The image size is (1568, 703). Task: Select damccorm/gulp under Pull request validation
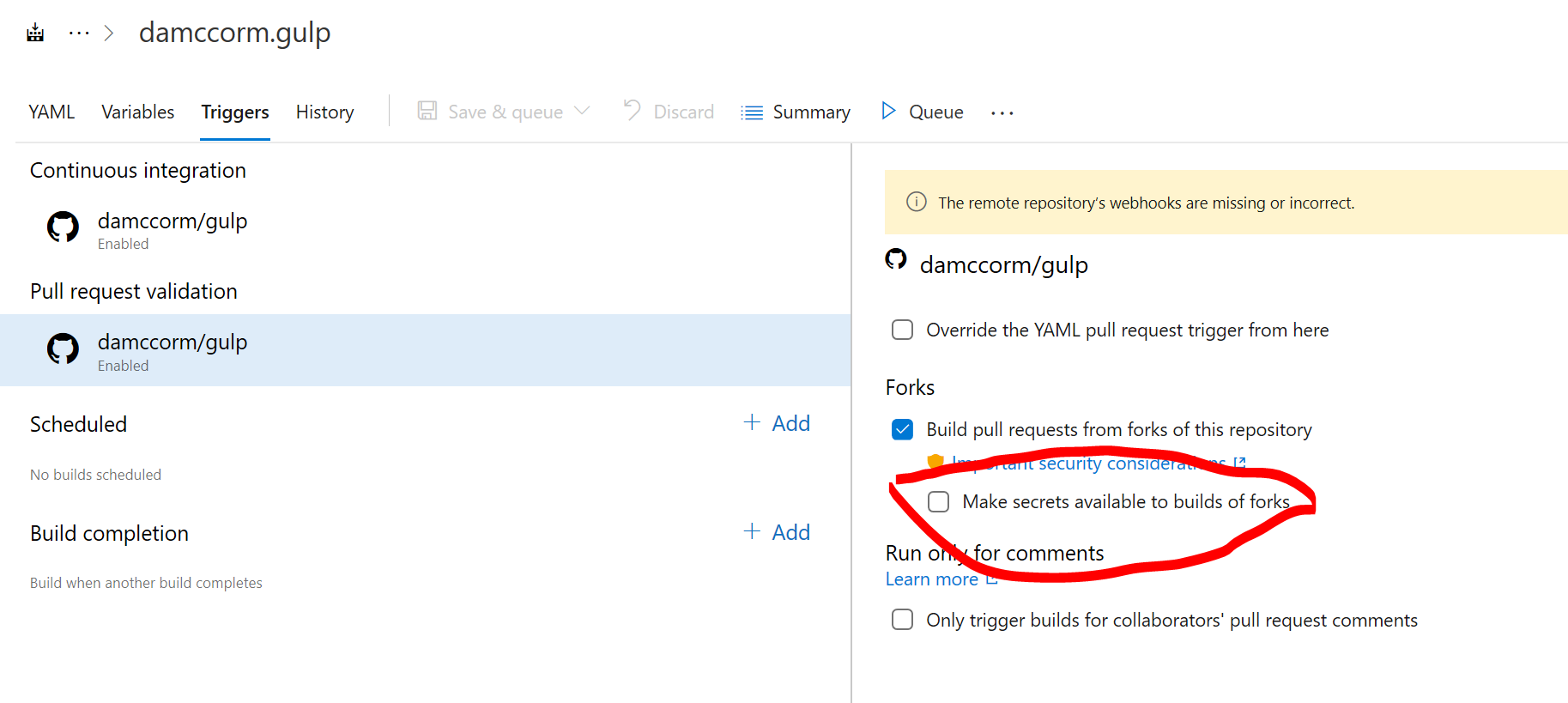click(425, 350)
